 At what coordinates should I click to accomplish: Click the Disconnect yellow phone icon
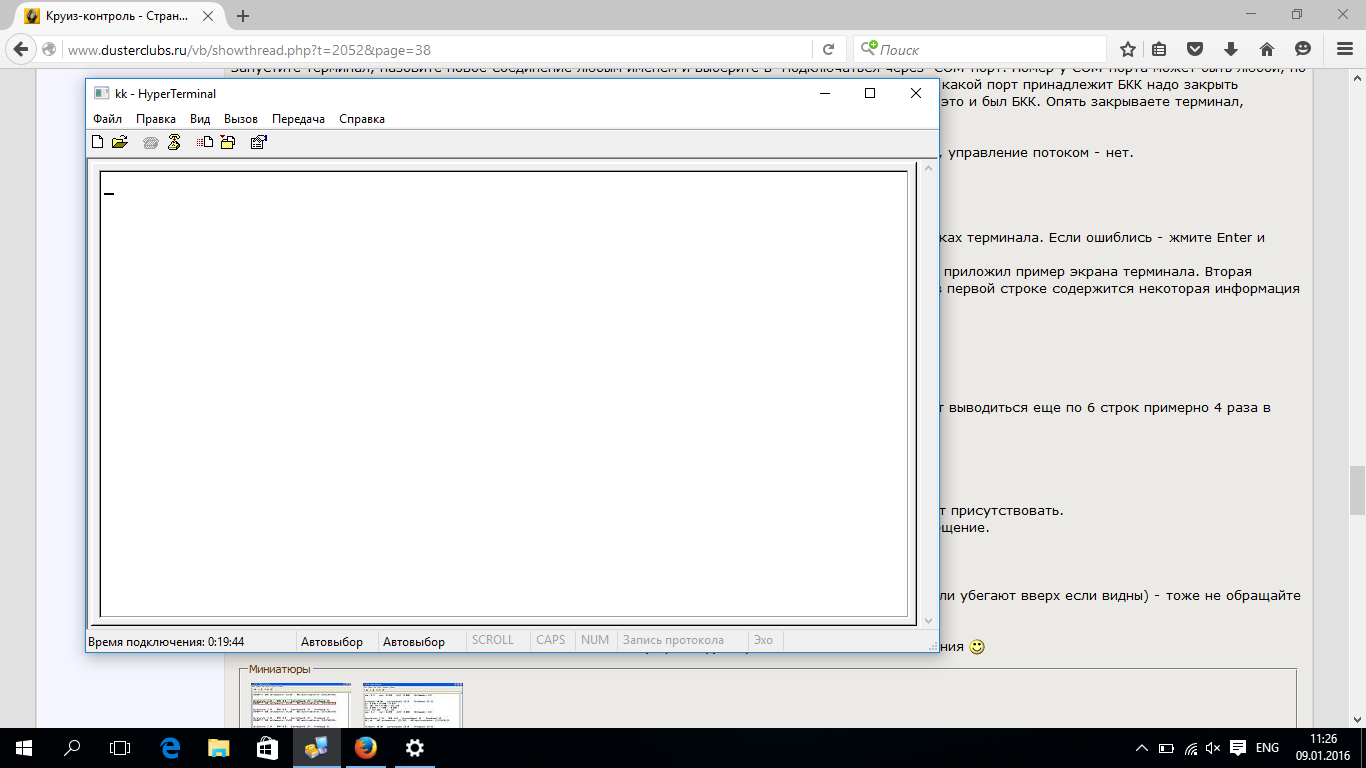point(174,142)
